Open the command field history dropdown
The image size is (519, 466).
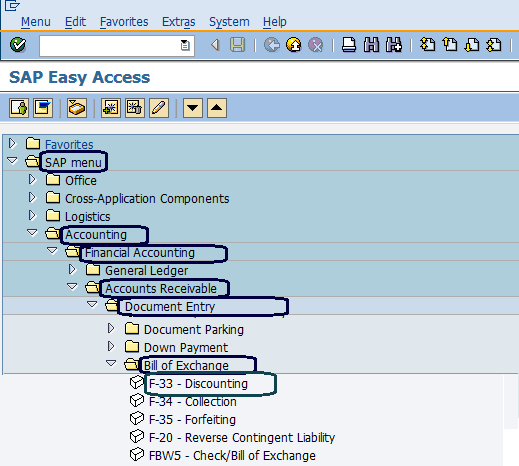point(185,45)
